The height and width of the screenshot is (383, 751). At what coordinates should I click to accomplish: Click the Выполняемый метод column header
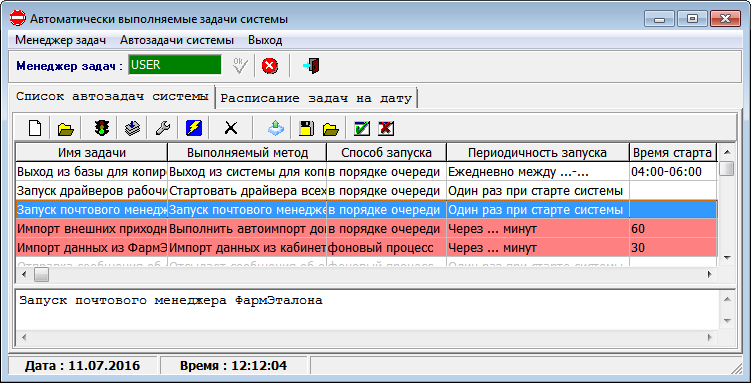[x=247, y=153]
